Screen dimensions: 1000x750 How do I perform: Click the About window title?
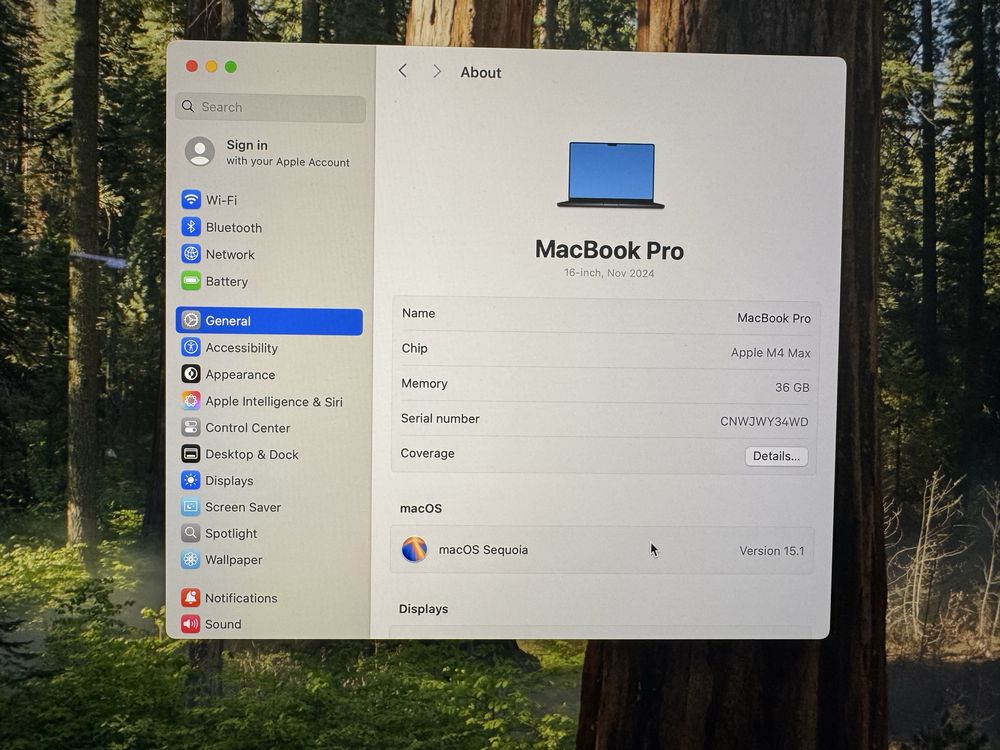click(481, 73)
